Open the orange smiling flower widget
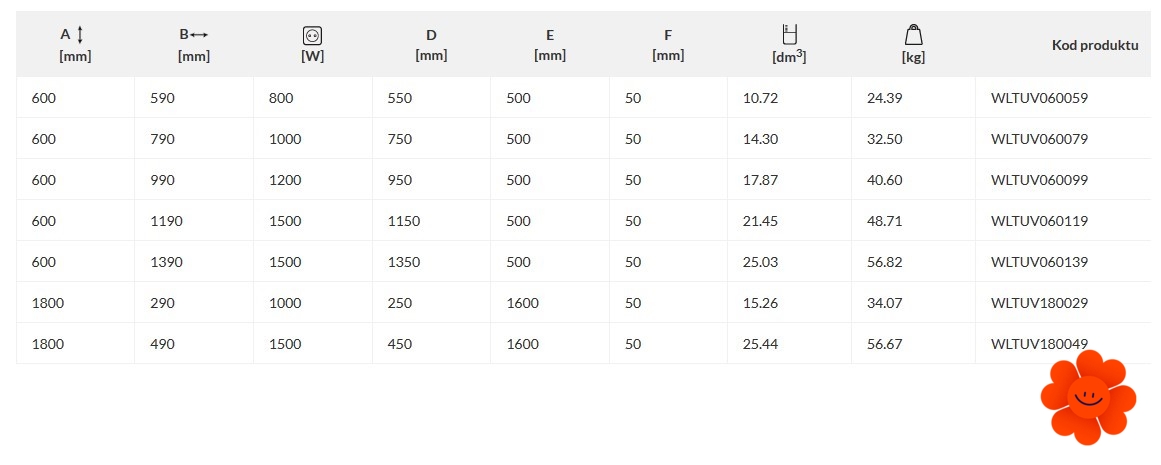This screenshot has width=1161, height=465. (x=1088, y=397)
